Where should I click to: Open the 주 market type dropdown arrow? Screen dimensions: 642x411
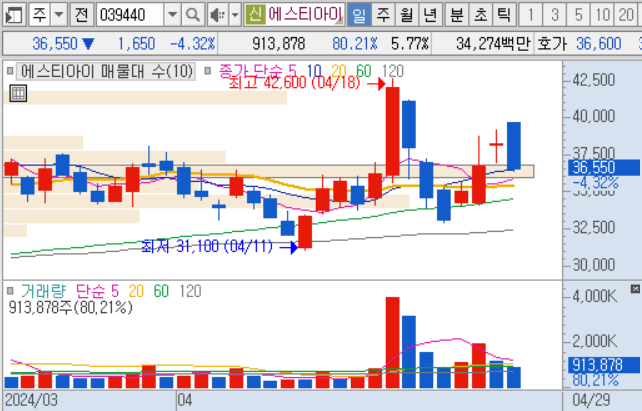click(59, 15)
